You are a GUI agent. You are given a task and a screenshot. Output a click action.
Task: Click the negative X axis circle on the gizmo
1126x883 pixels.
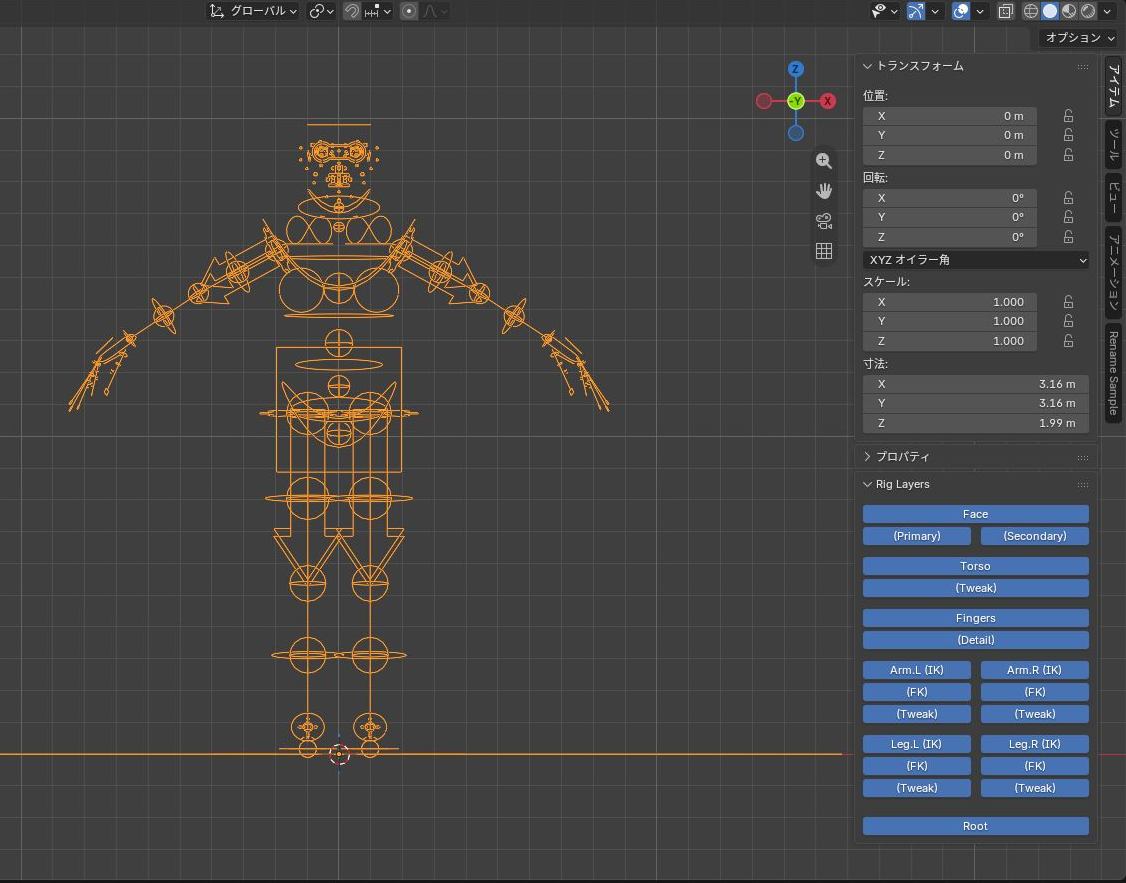(764, 101)
